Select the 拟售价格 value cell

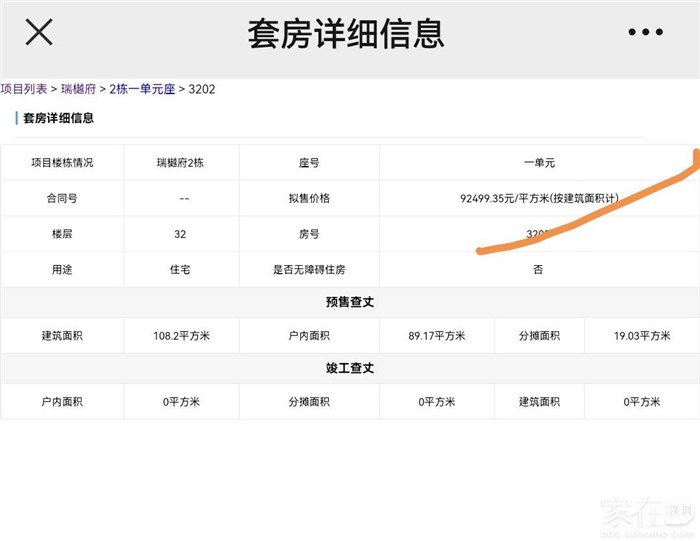click(x=538, y=198)
